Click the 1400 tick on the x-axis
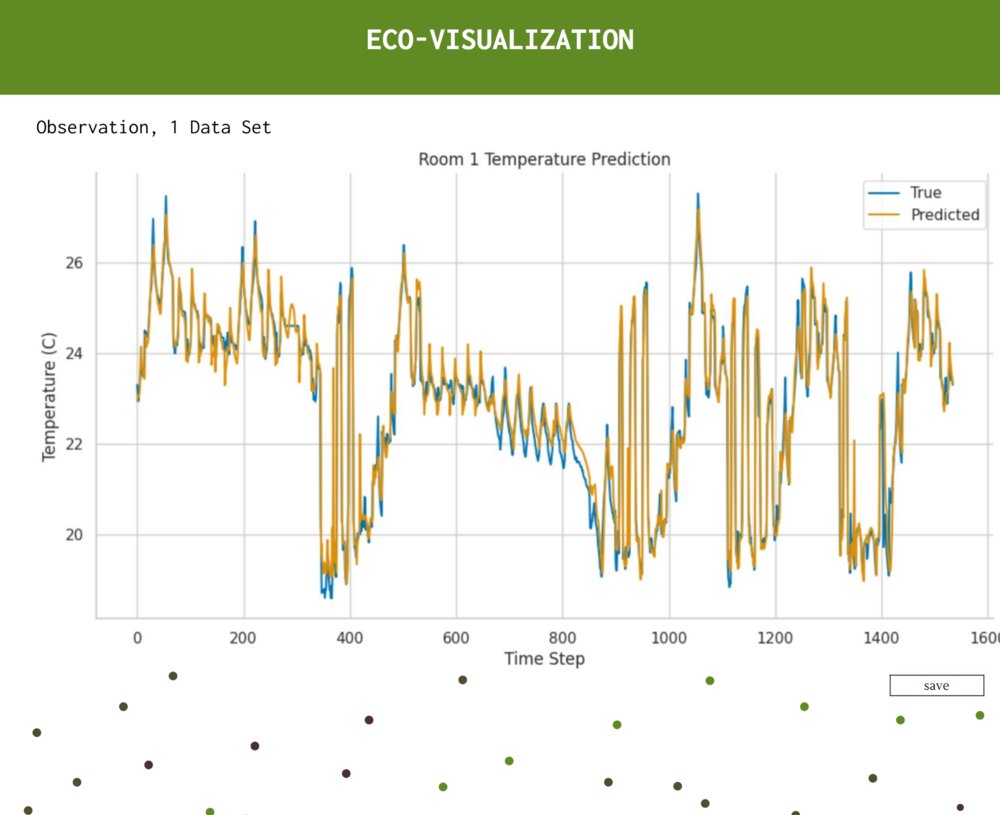 pyautogui.click(x=881, y=638)
